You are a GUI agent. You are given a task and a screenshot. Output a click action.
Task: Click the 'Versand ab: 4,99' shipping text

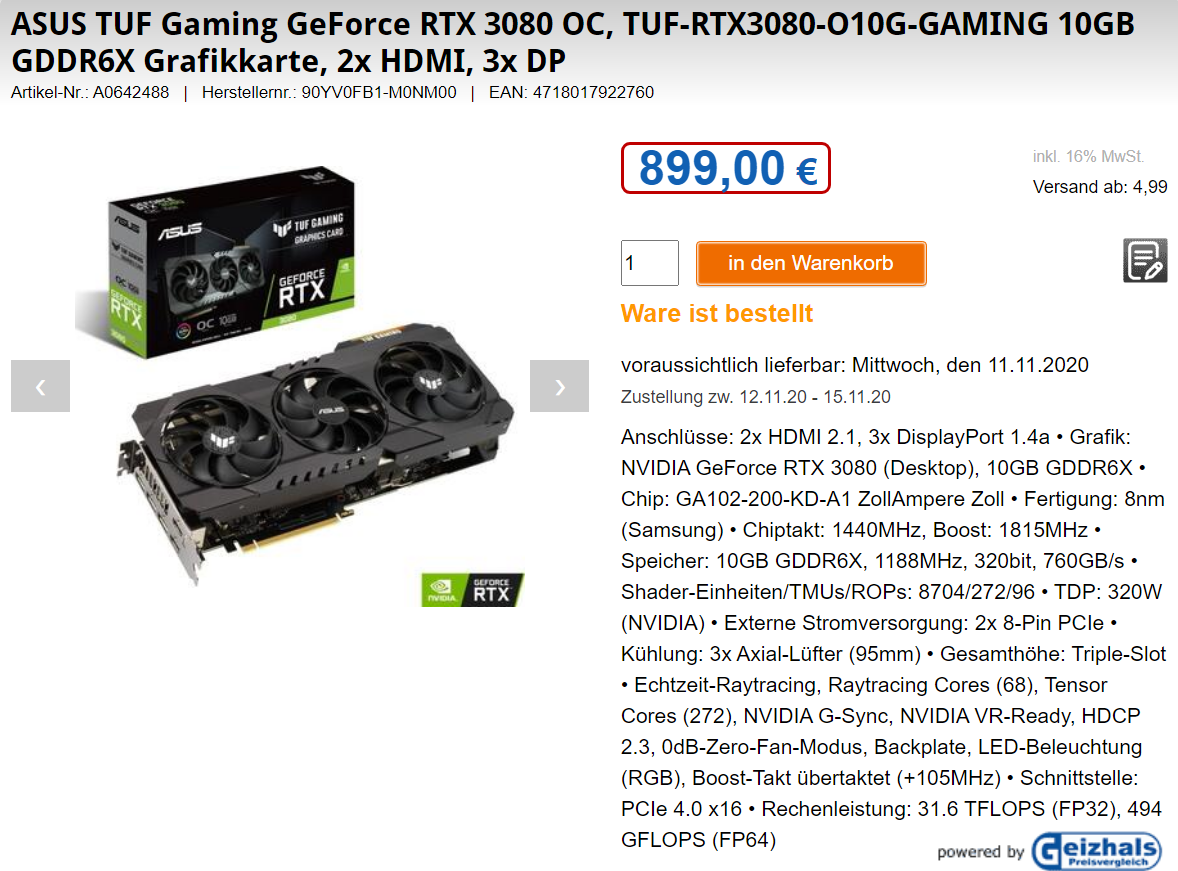click(1100, 187)
